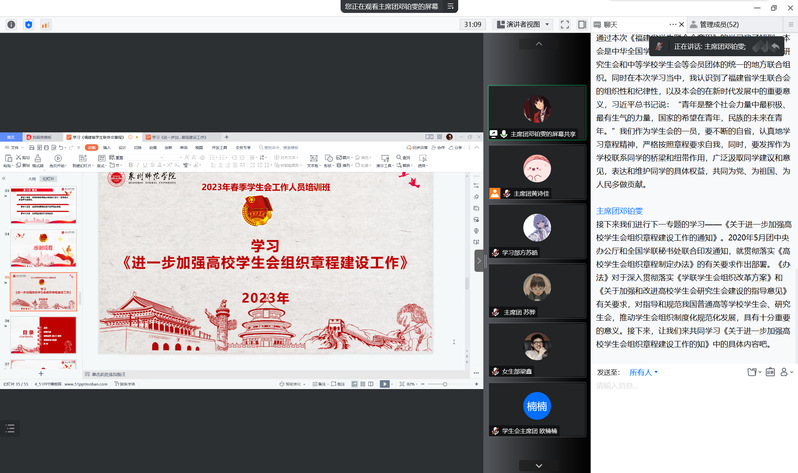Screen dimensions: 798x473
Task: Click mic icon on 主席团黄诗佳 tile
Action: [x=507, y=193]
